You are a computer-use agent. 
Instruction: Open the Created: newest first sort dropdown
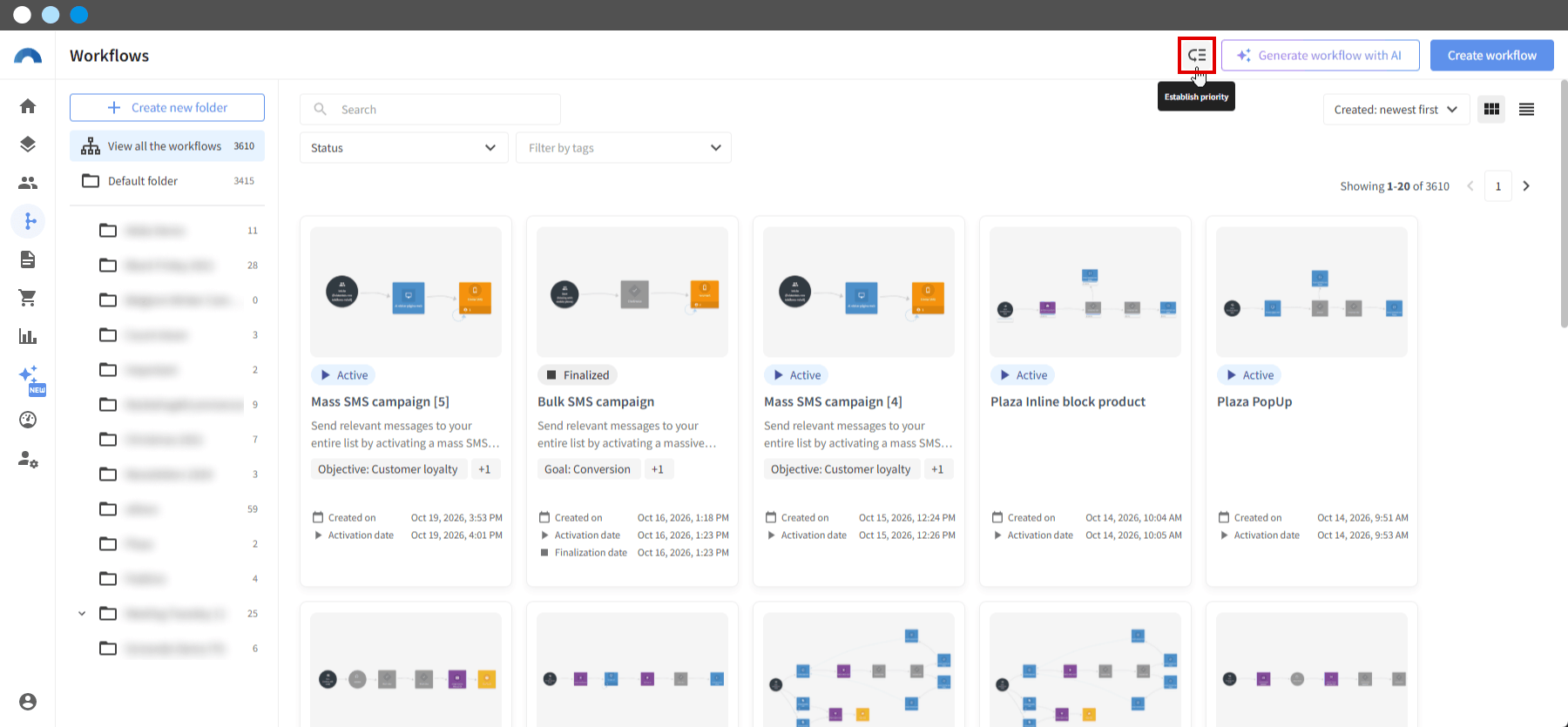1396,110
